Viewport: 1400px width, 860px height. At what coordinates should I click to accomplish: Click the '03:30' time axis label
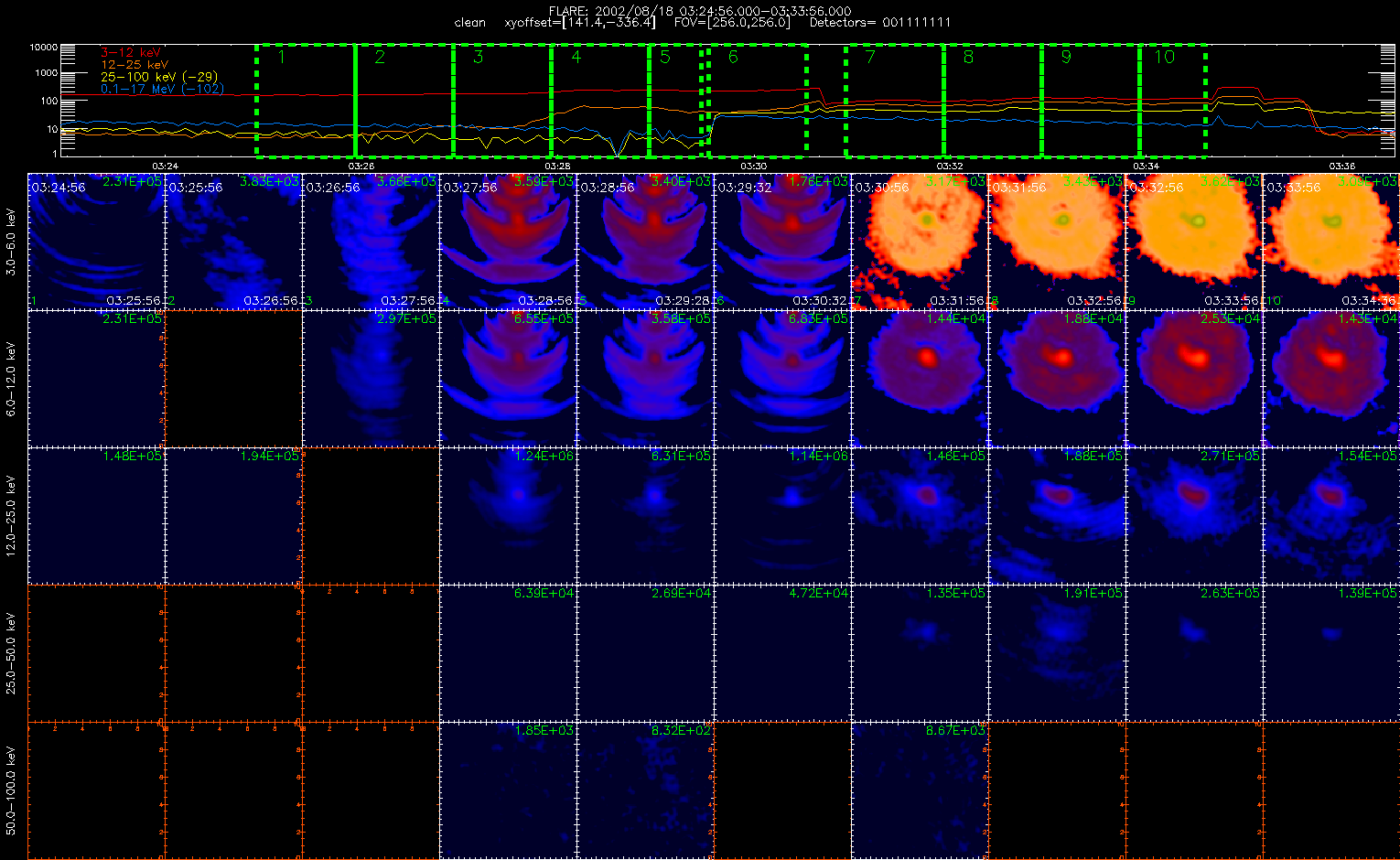point(753,166)
